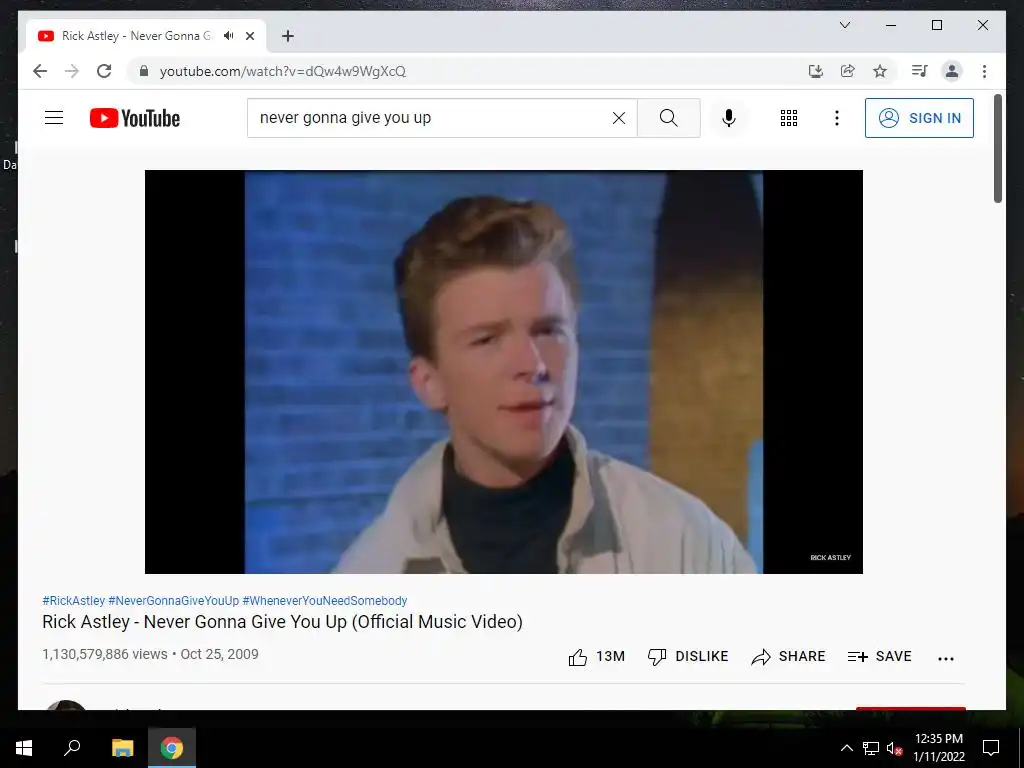This screenshot has width=1024, height=768.
Task: Open Chrome three-dot menu
Action: pyautogui.click(x=984, y=71)
